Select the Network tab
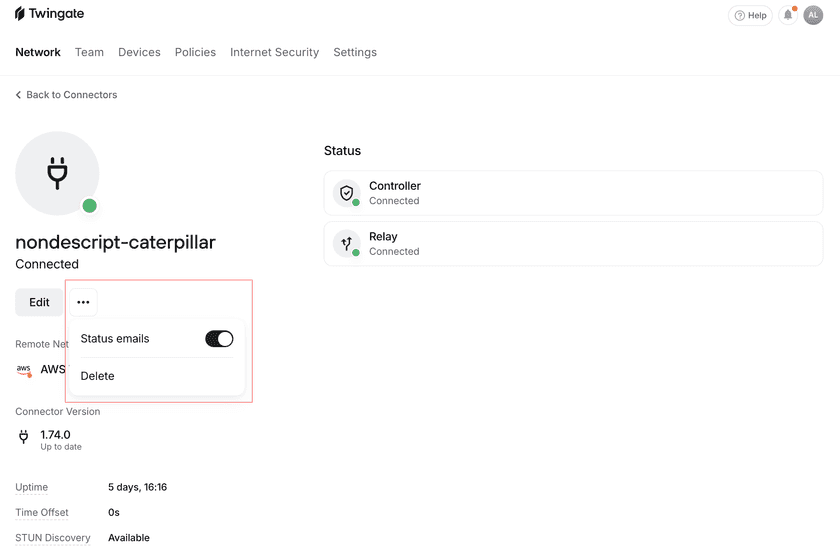The height and width of the screenshot is (554, 840). click(x=38, y=52)
